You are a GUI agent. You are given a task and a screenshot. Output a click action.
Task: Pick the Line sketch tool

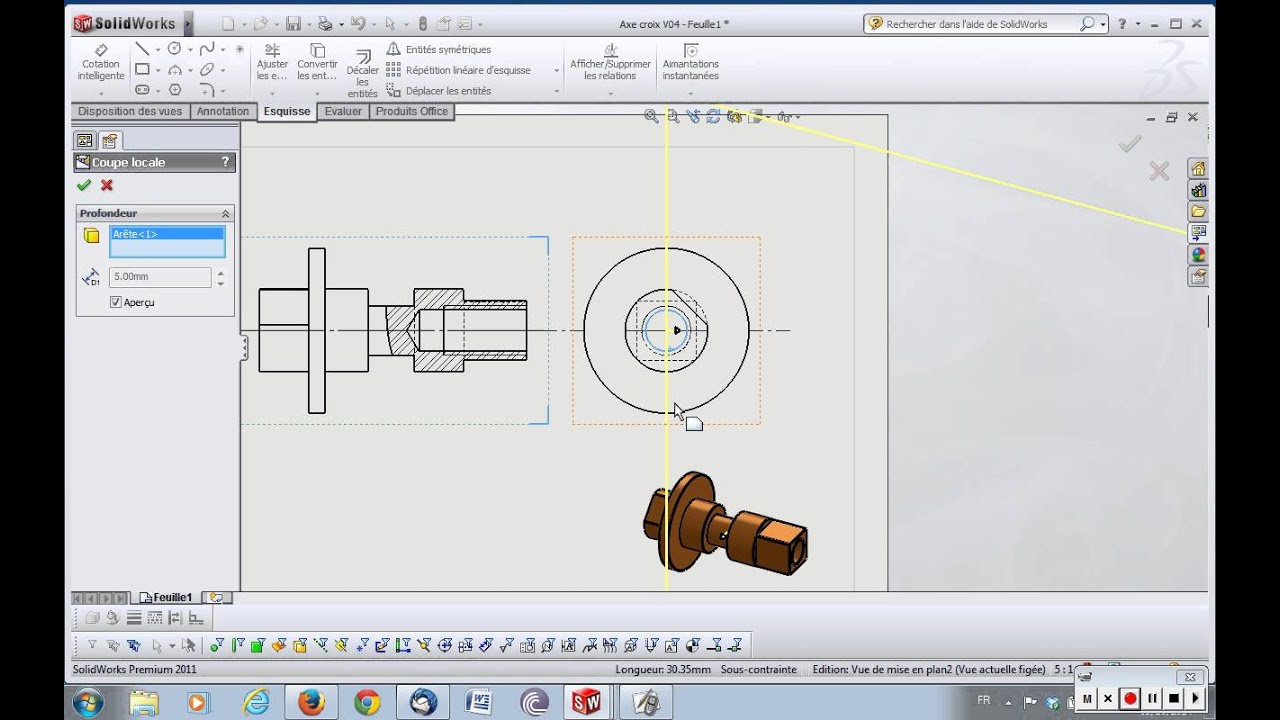tap(142, 49)
